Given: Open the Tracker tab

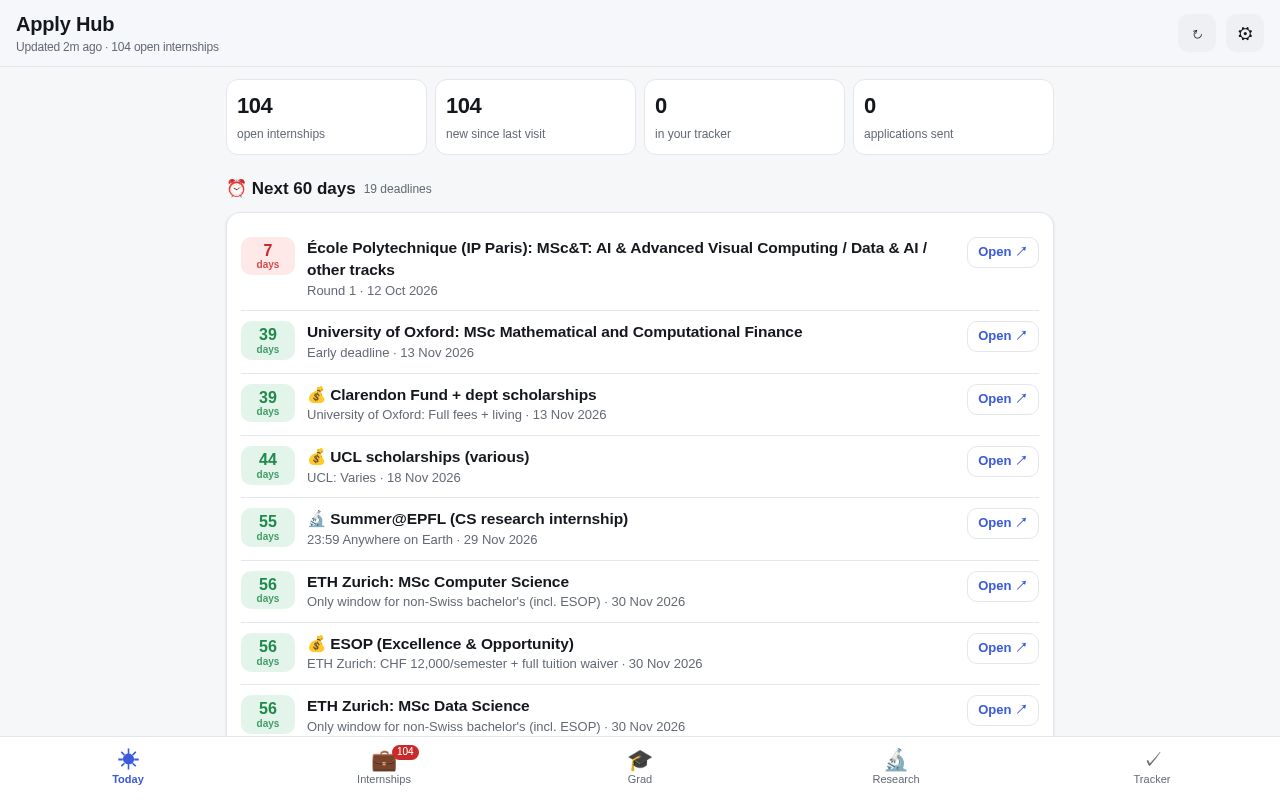Looking at the screenshot, I should coord(1152,767).
